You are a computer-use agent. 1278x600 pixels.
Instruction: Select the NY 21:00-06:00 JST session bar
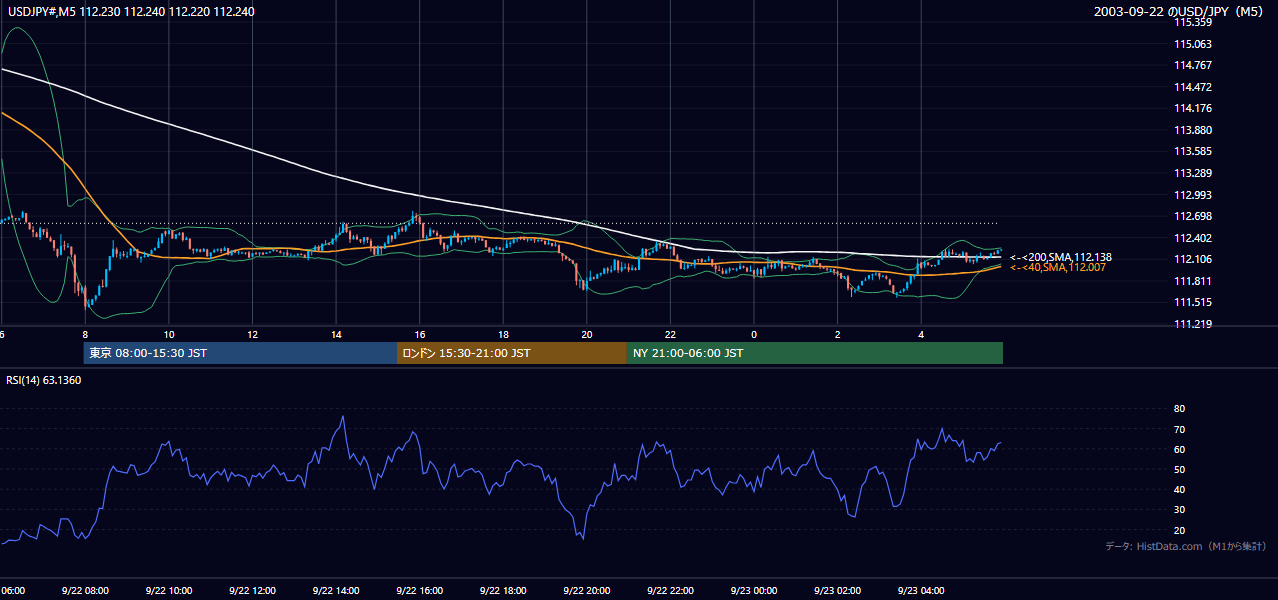[x=815, y=353]
